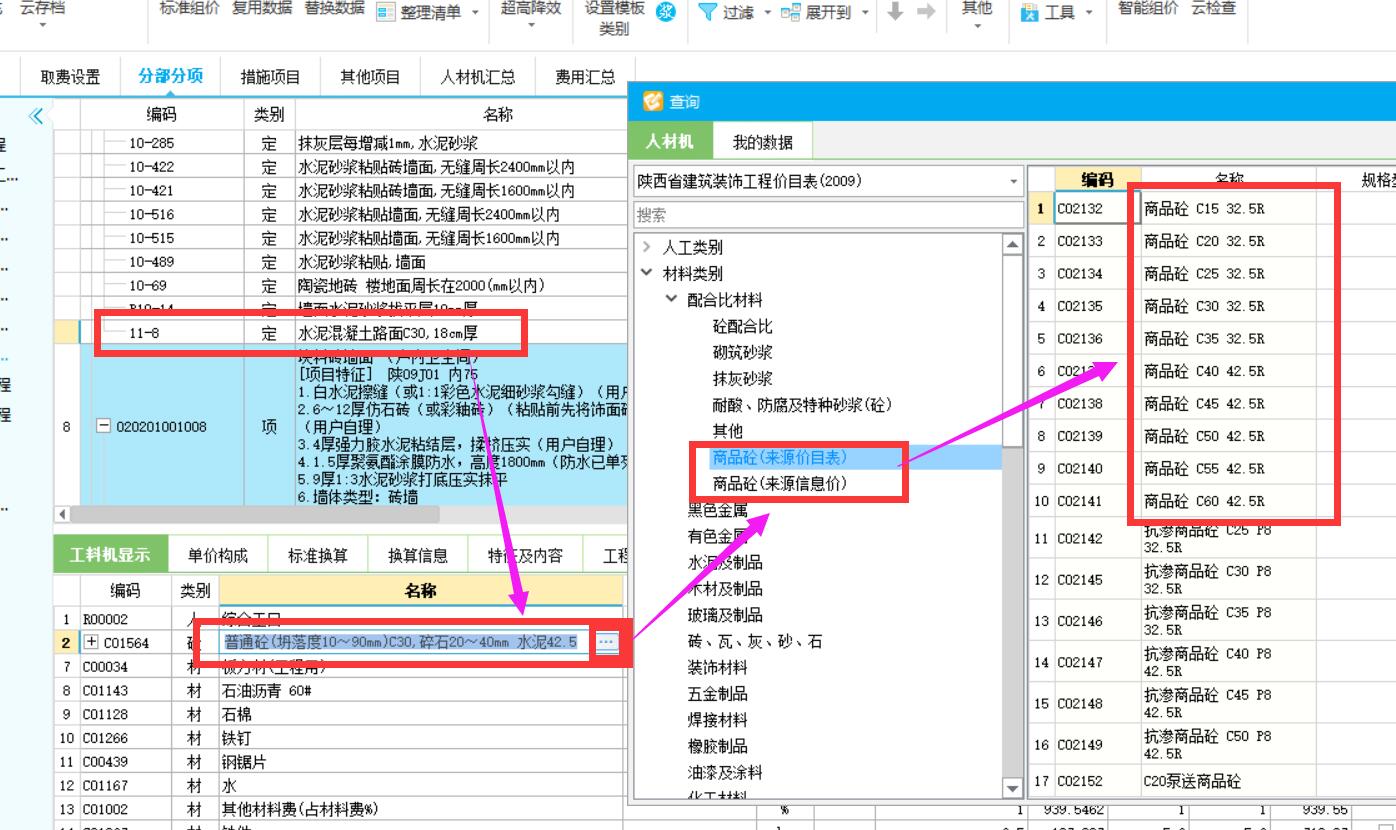Screen dimensions: 1396x830
Task: Open 工料机显示 bottom tab
Action: 110,555
